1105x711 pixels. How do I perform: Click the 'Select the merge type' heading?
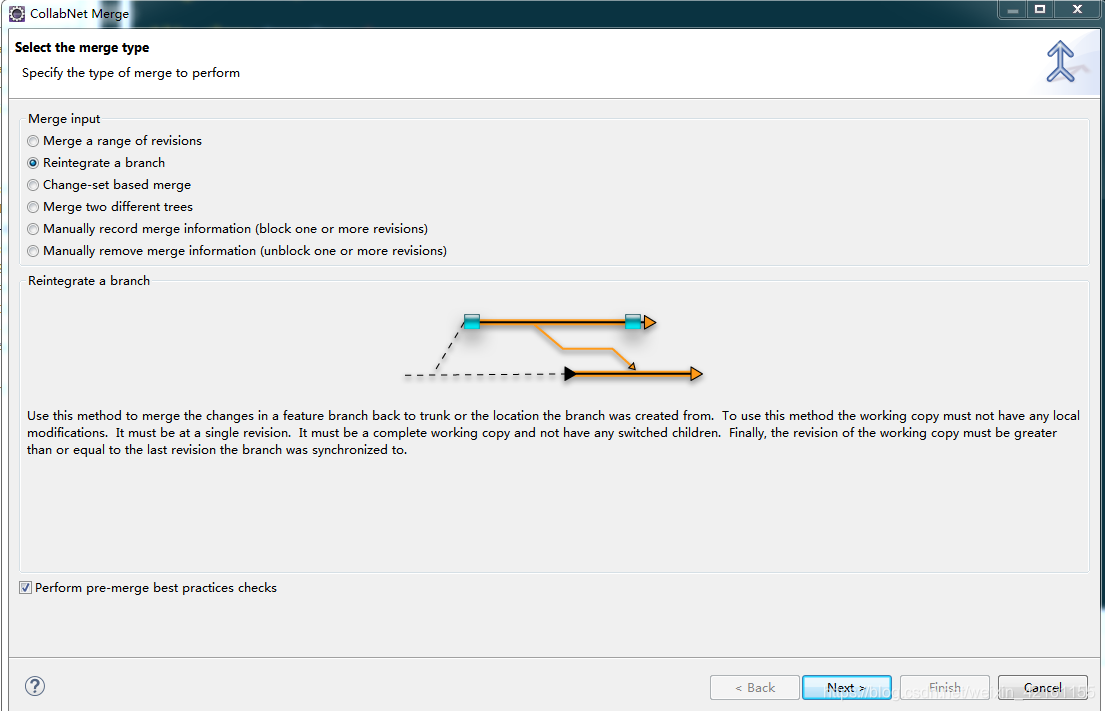82,47
